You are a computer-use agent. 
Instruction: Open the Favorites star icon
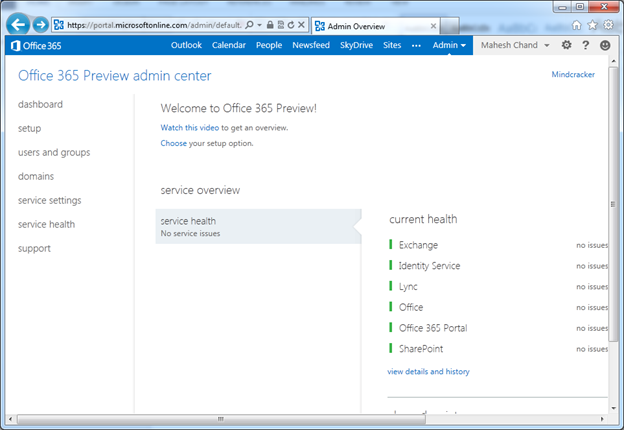click(593, 25)
